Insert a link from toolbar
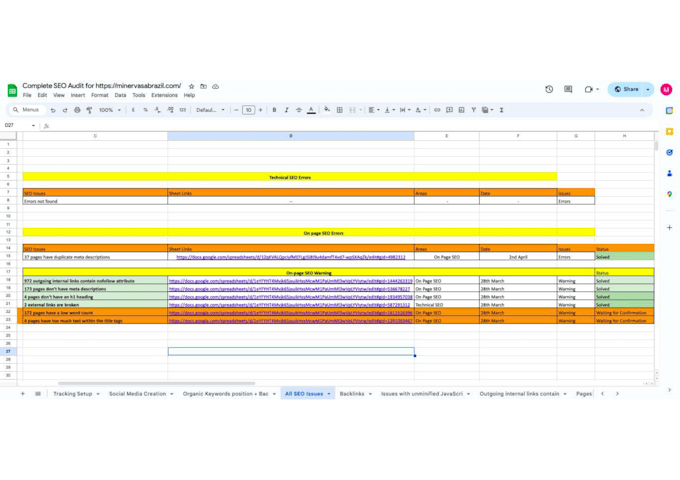The height and width of the screenshot is (480, 680). (x=437, y=110)
